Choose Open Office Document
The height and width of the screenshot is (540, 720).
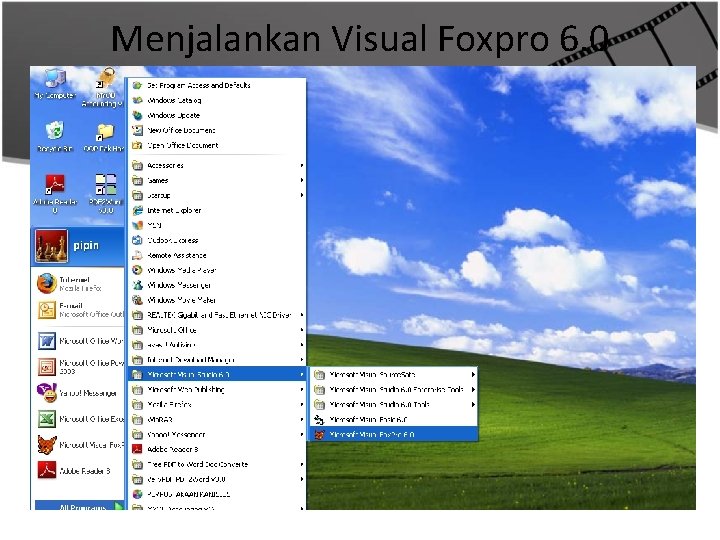click(x=216, y=145)
